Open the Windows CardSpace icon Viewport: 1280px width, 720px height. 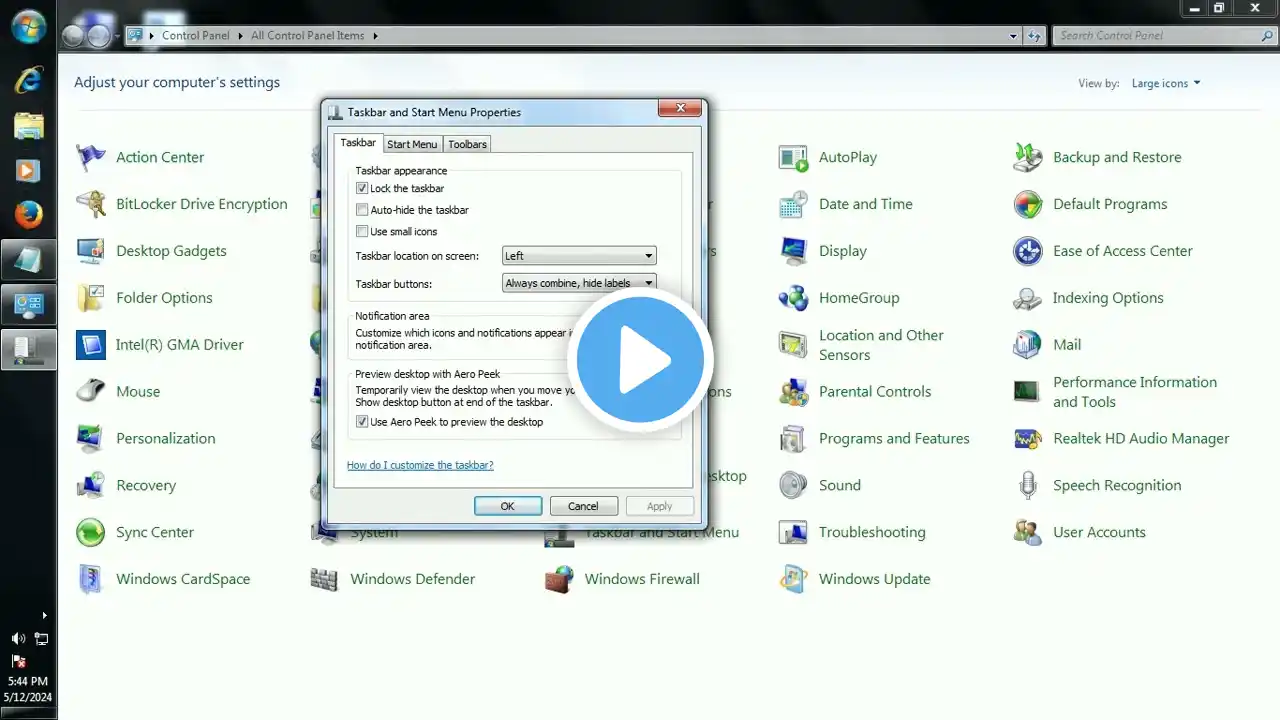(91, 579)
